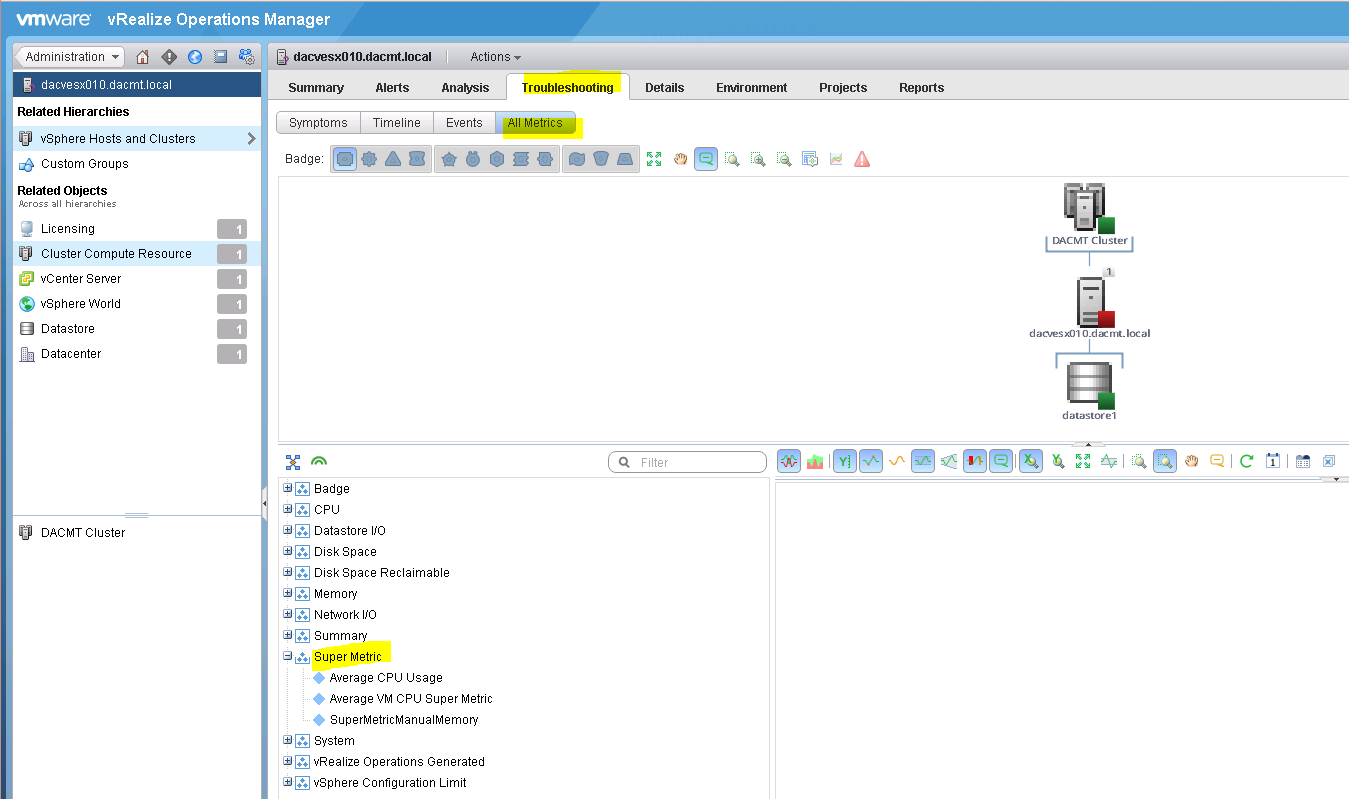This screenshot has height=799, width=1349.
Task: Select SuperMetricManualMemory metric
Action: [404, 719]
